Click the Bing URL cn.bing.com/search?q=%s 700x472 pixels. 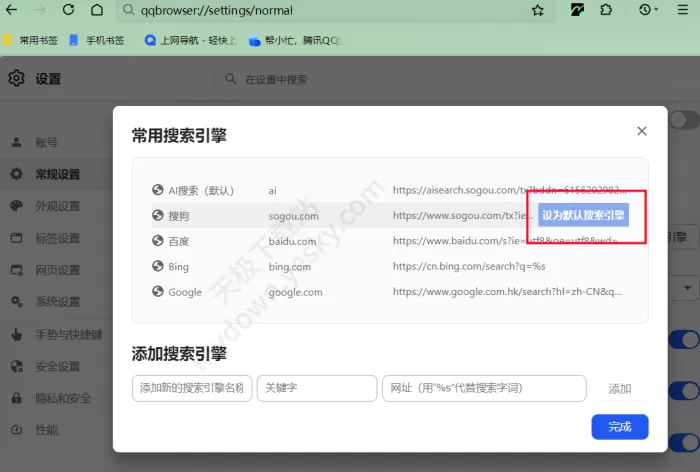(x=469, y=267)
